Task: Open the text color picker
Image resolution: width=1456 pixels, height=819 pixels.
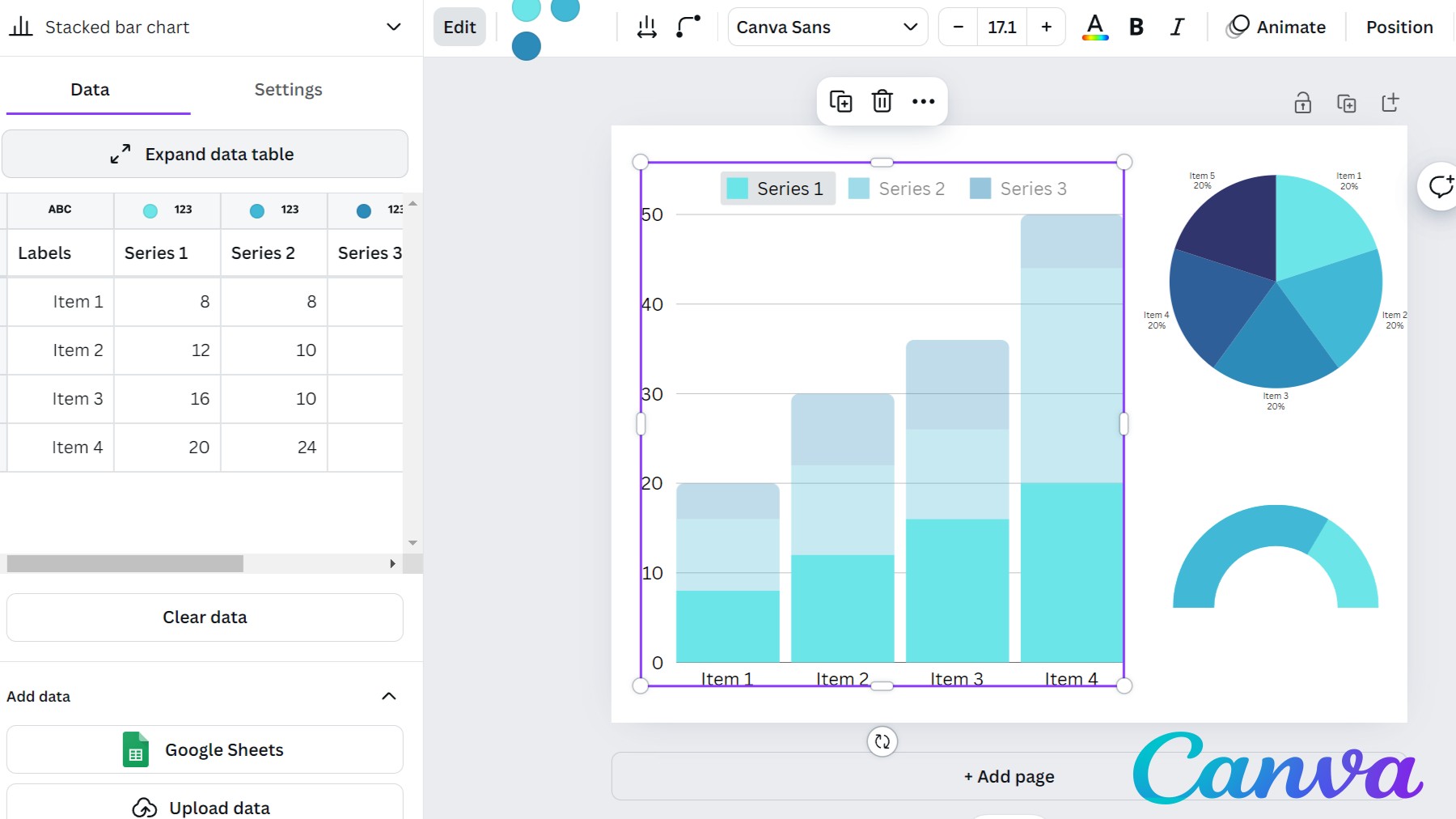Action: tap(1095, 27)
